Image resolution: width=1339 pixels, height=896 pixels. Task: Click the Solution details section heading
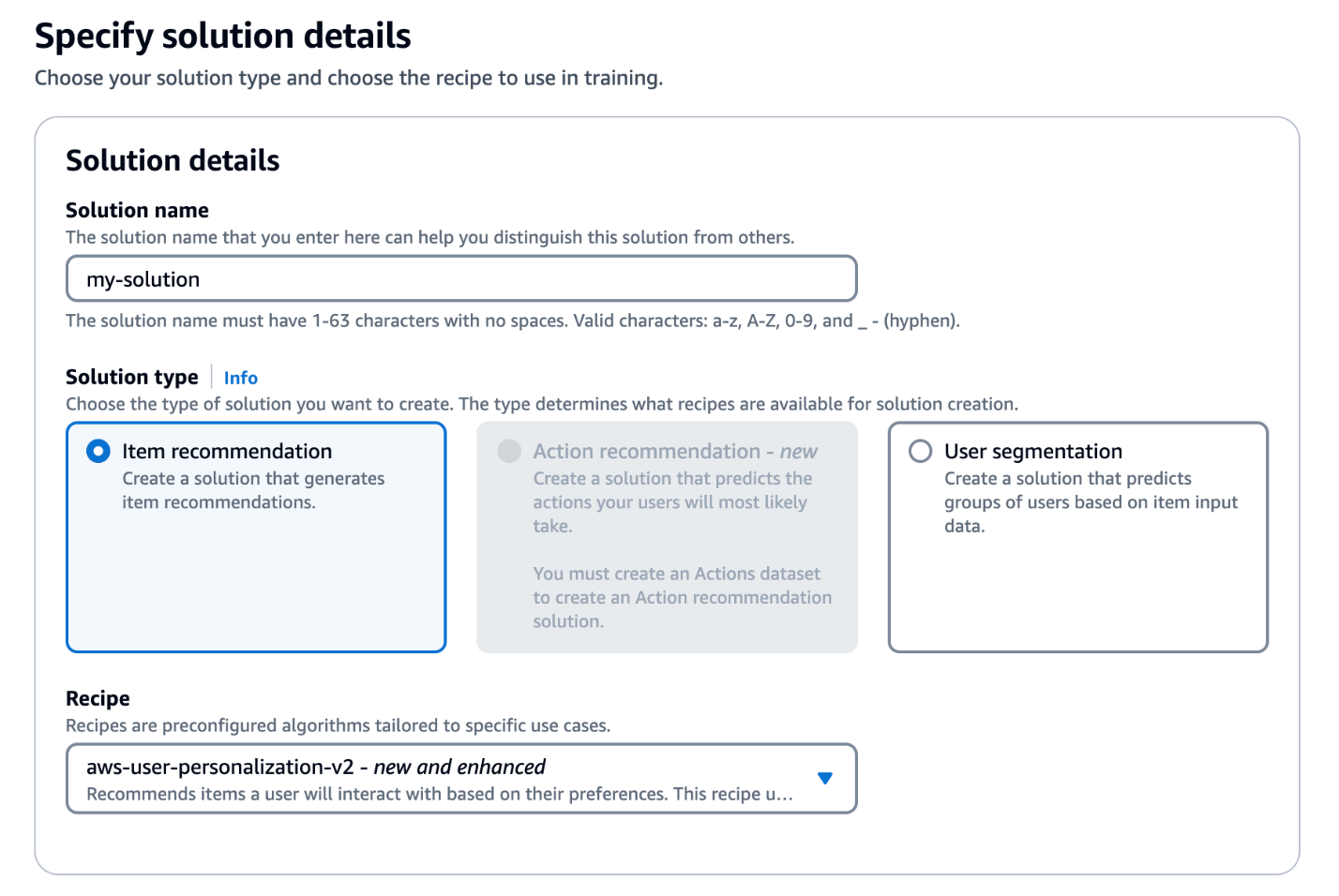coord(173,160)
